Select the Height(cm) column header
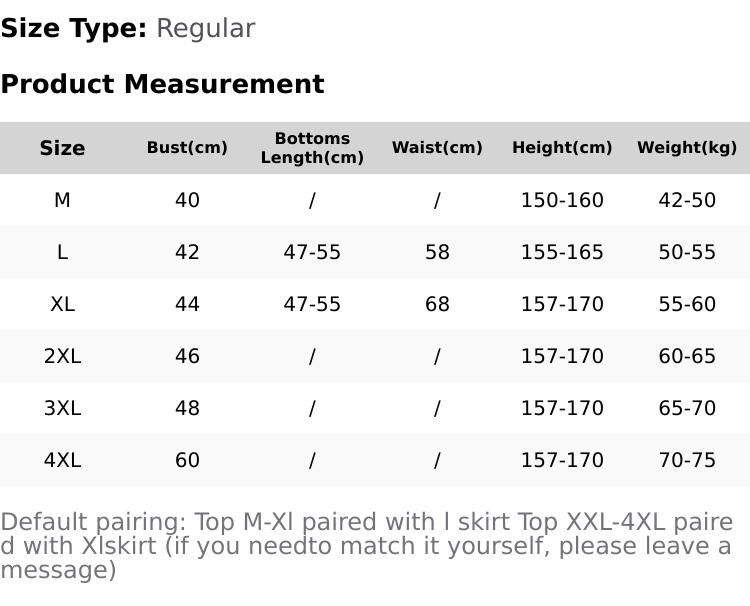This screenshot has width=750, height=606. (x=562, y=148)
